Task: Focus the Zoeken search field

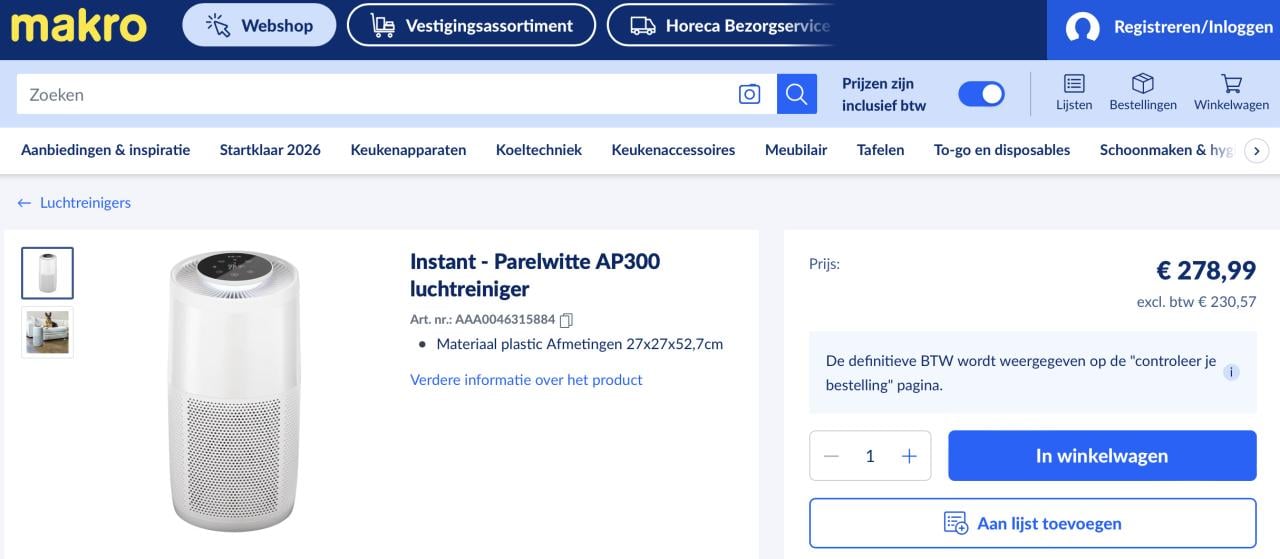Action: coord(376,94)
